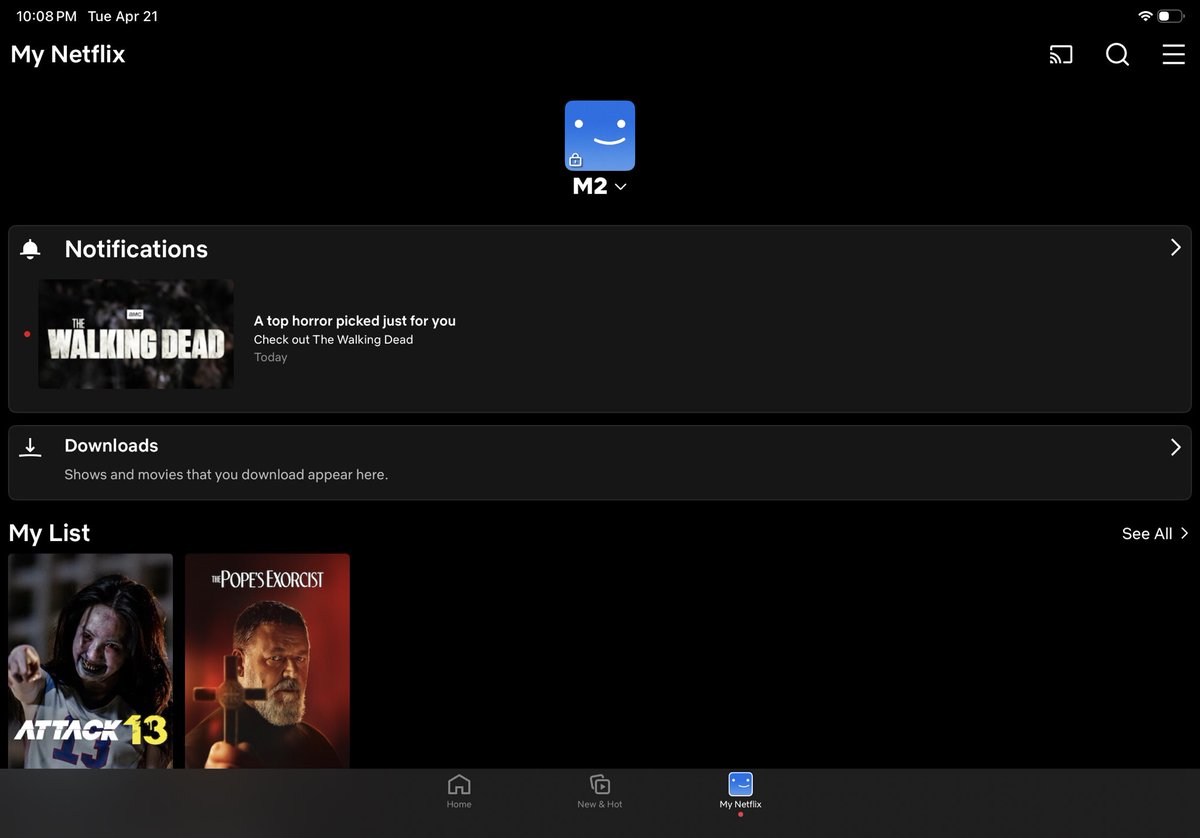Open The Pope's Exorcist poster
1200x838 pixels.
[267, 661]
